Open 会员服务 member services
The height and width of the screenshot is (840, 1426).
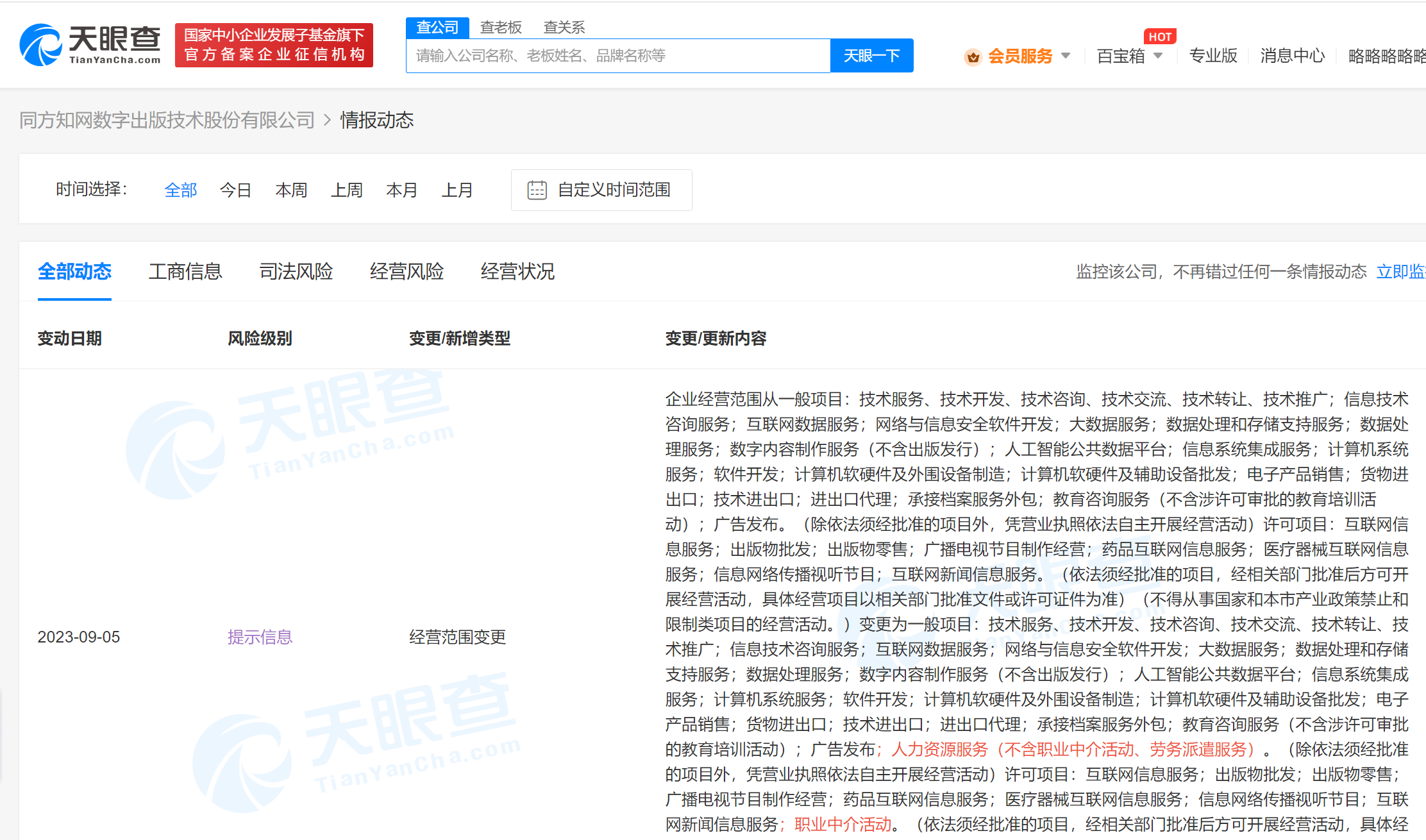(1020, 56)
